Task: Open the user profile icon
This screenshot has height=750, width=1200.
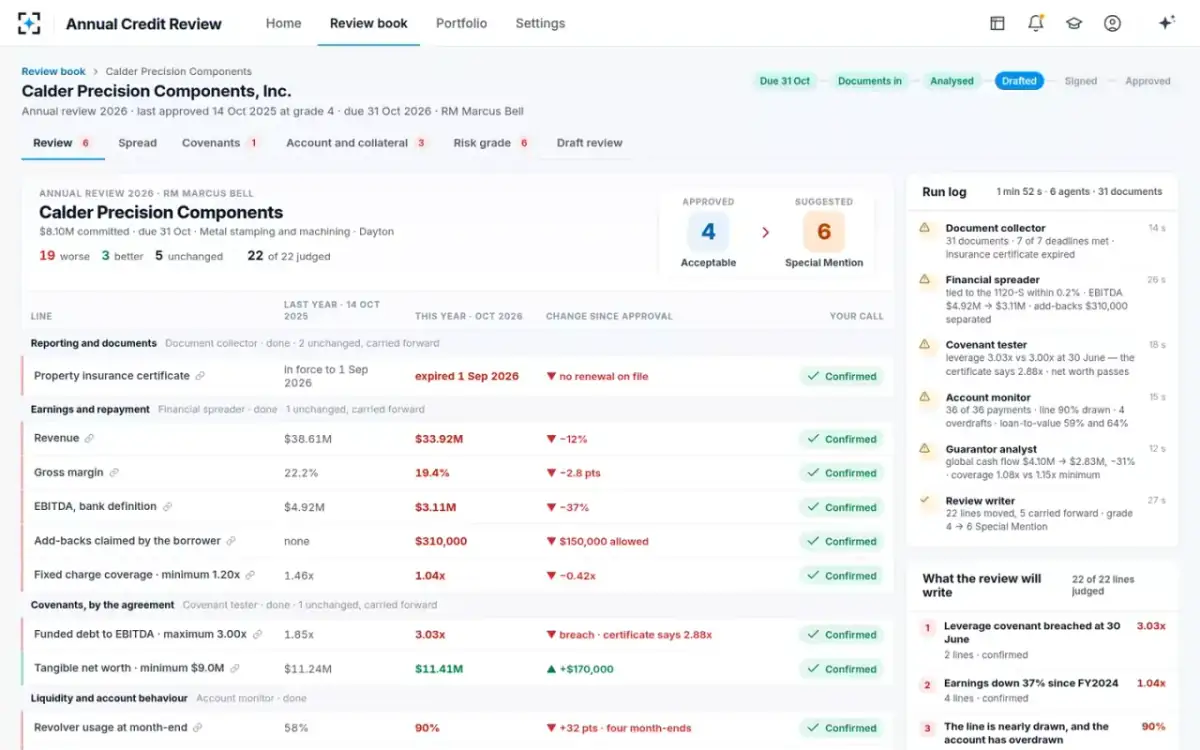Action: point(1112,23)
